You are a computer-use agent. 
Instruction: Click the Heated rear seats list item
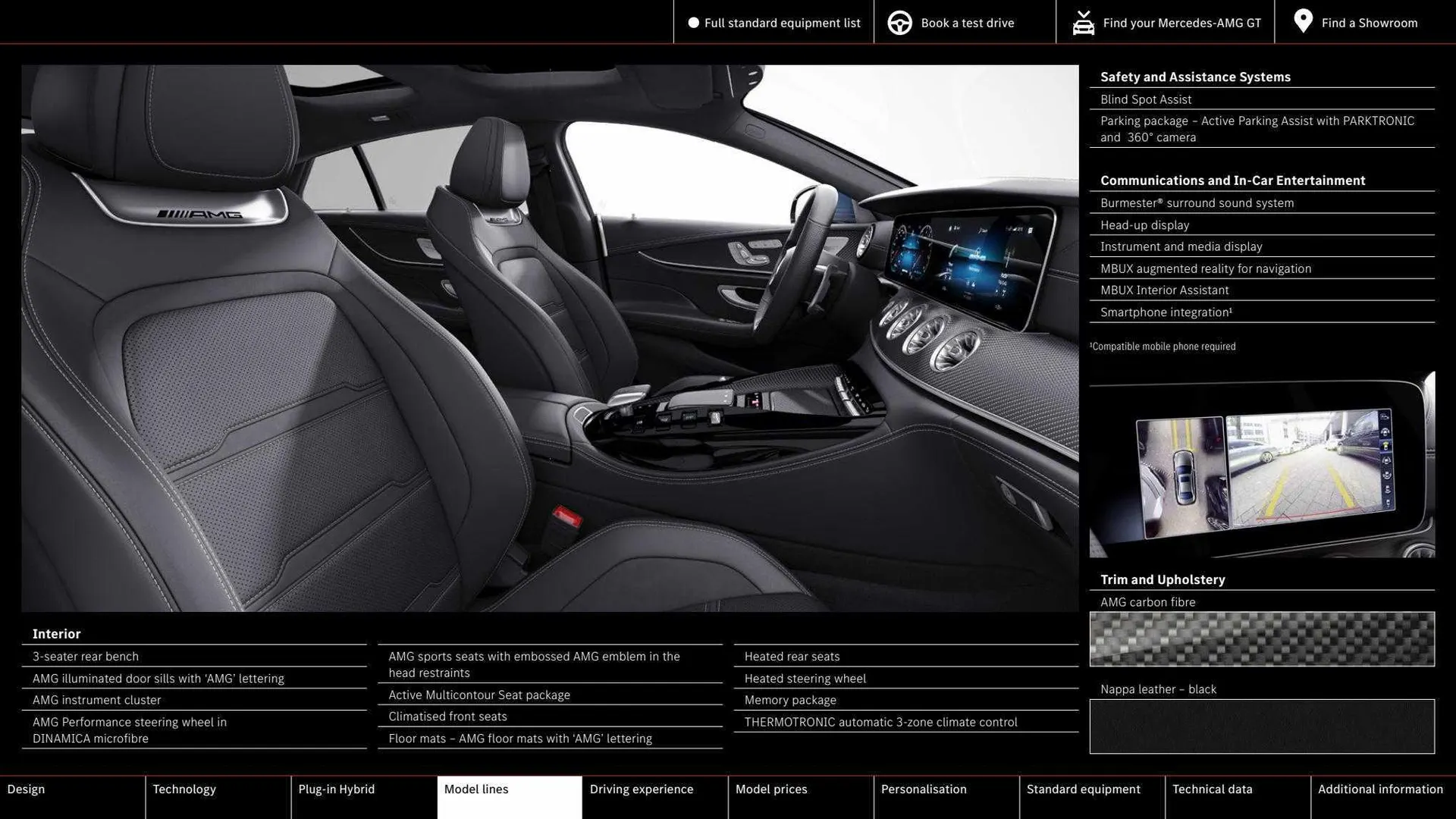(791, 656)
